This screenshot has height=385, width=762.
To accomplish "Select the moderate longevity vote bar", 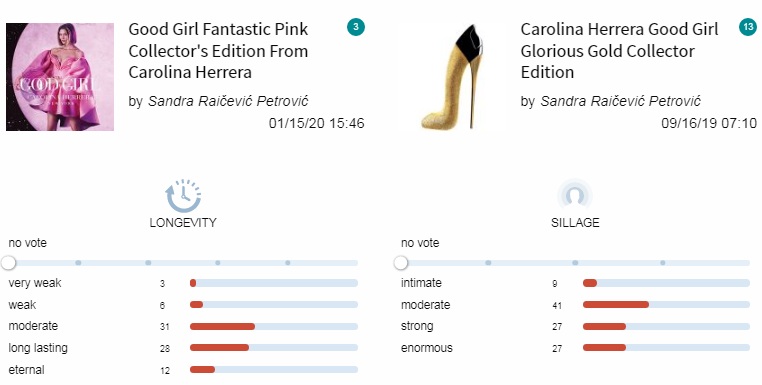I will tap(274, 326).
